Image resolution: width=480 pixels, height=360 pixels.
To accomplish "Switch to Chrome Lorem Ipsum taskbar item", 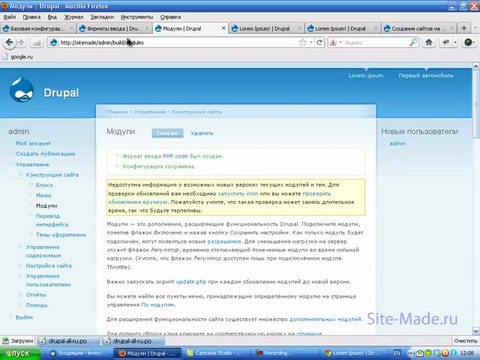I will (354, 353).
